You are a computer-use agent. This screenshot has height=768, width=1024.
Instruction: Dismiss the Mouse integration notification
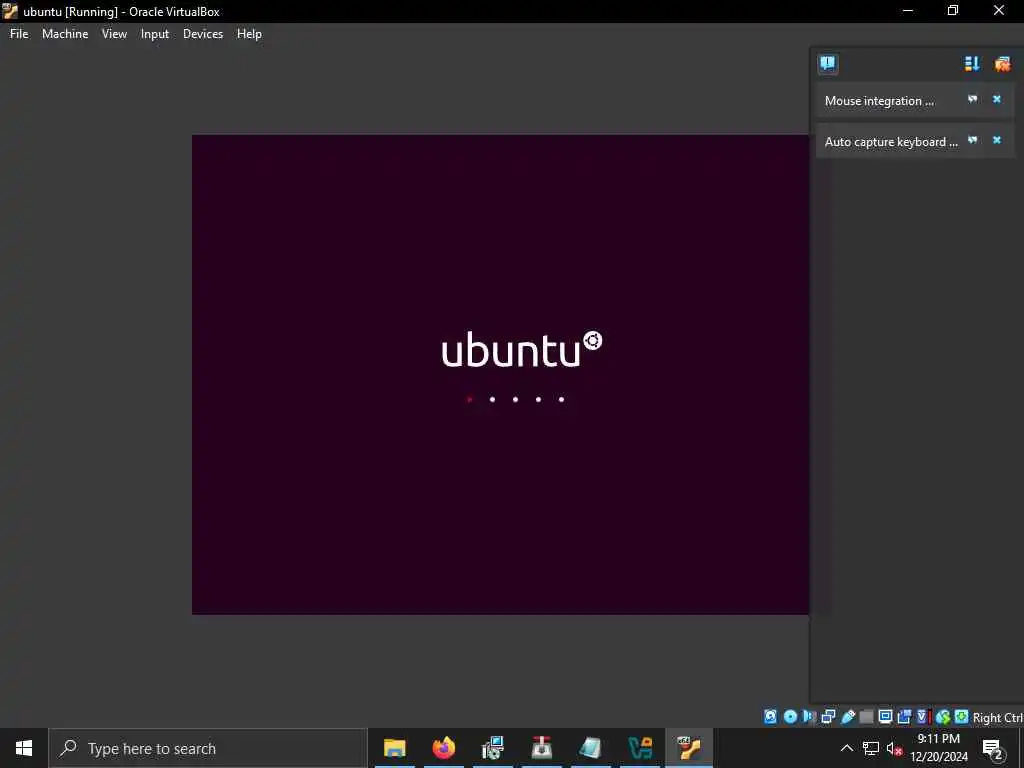(x=997, y=99)
